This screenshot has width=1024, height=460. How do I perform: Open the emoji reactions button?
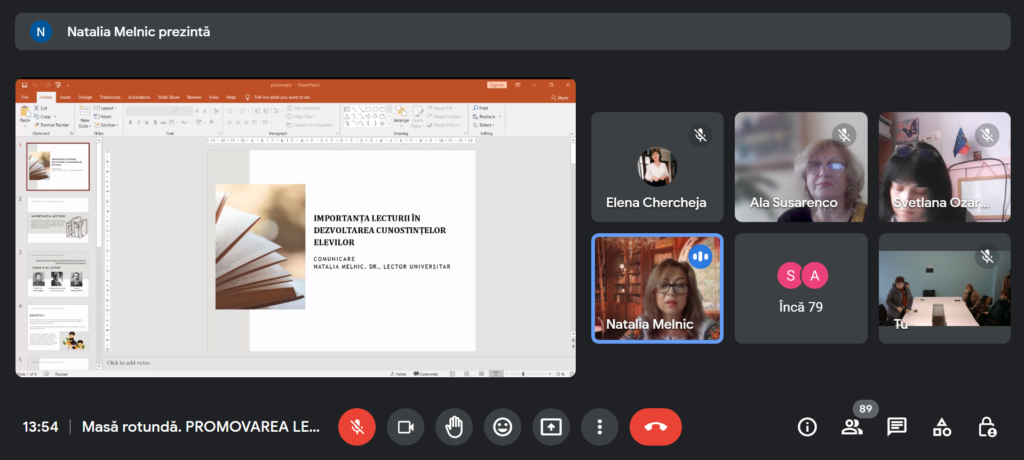click(502, 427)
